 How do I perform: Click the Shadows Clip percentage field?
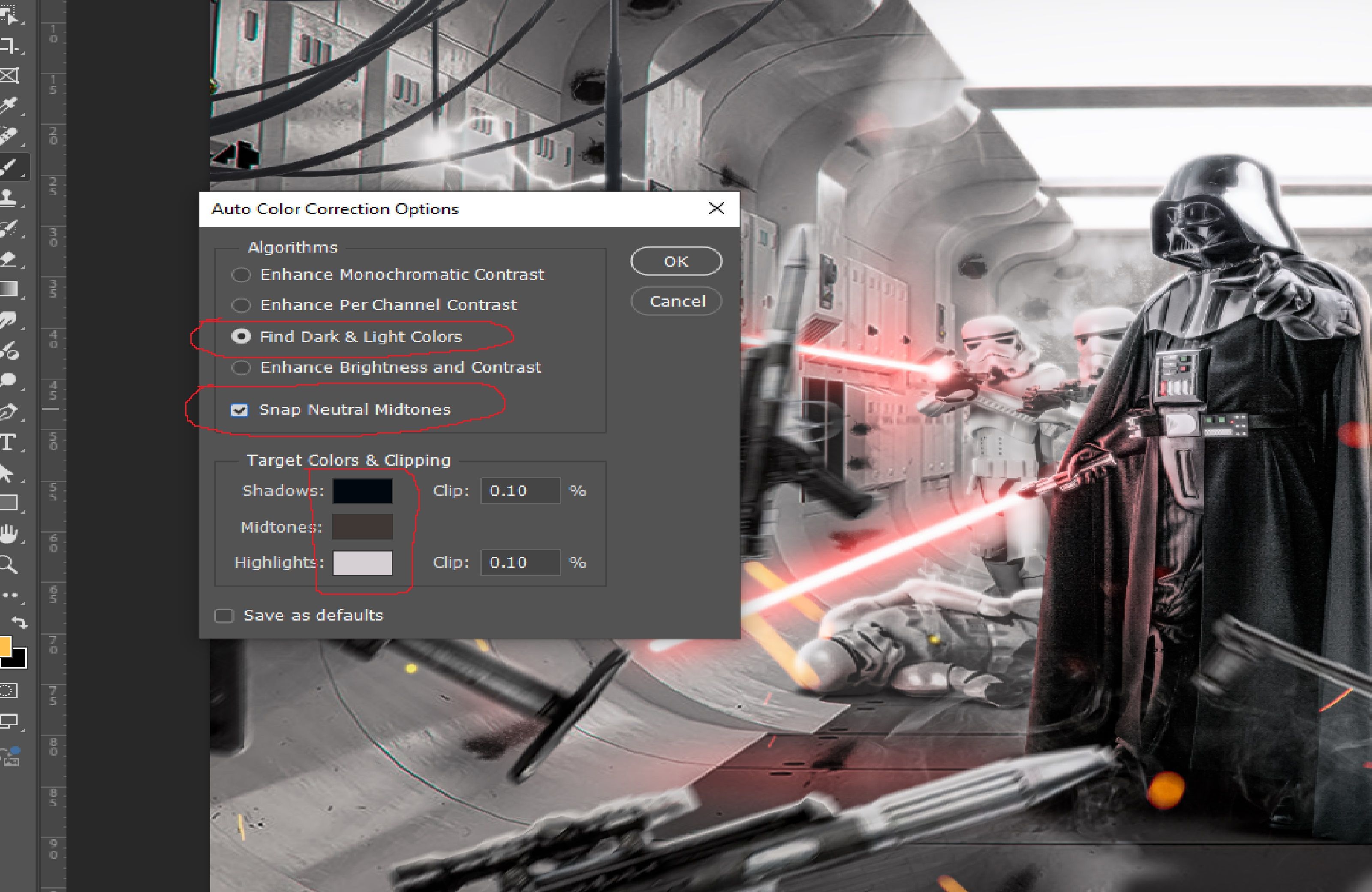(519, 491)
